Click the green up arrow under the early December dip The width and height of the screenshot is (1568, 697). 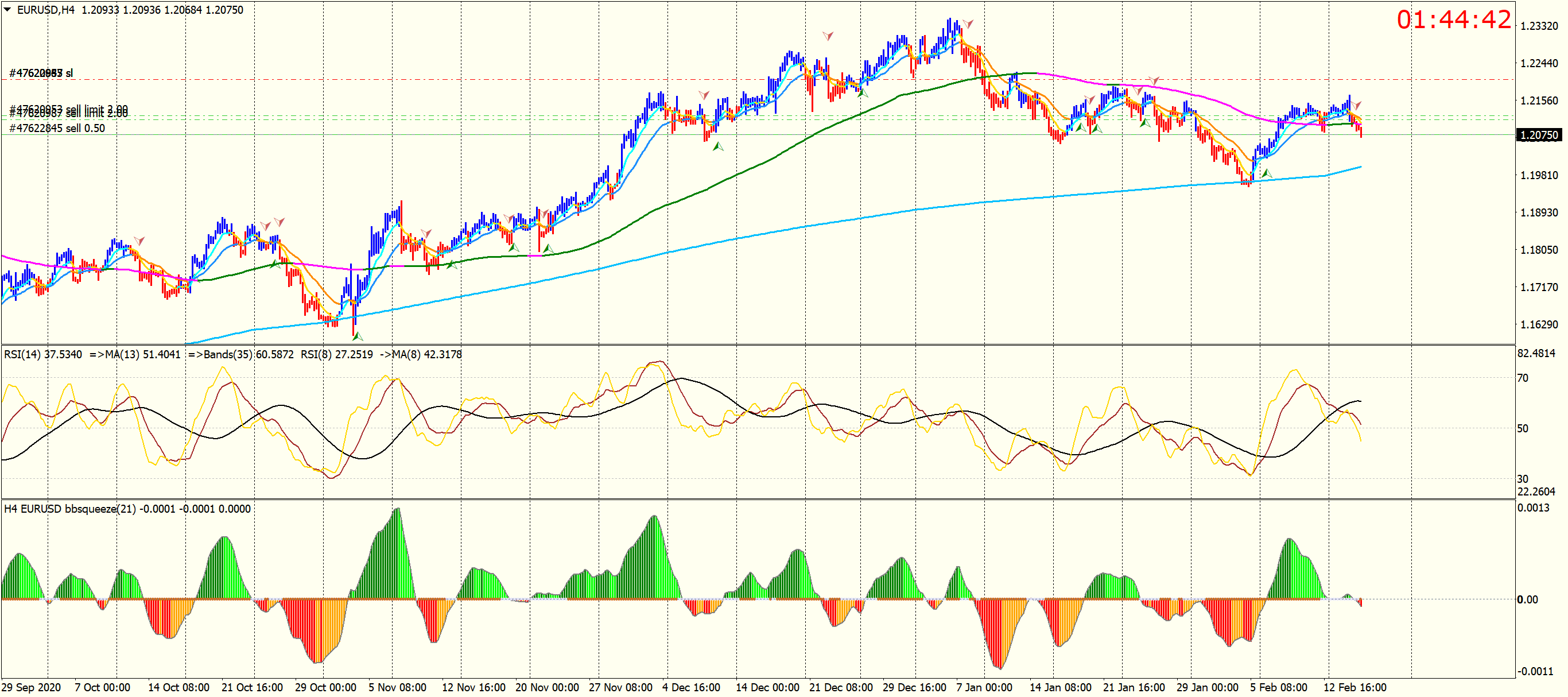tap(718, 146)
